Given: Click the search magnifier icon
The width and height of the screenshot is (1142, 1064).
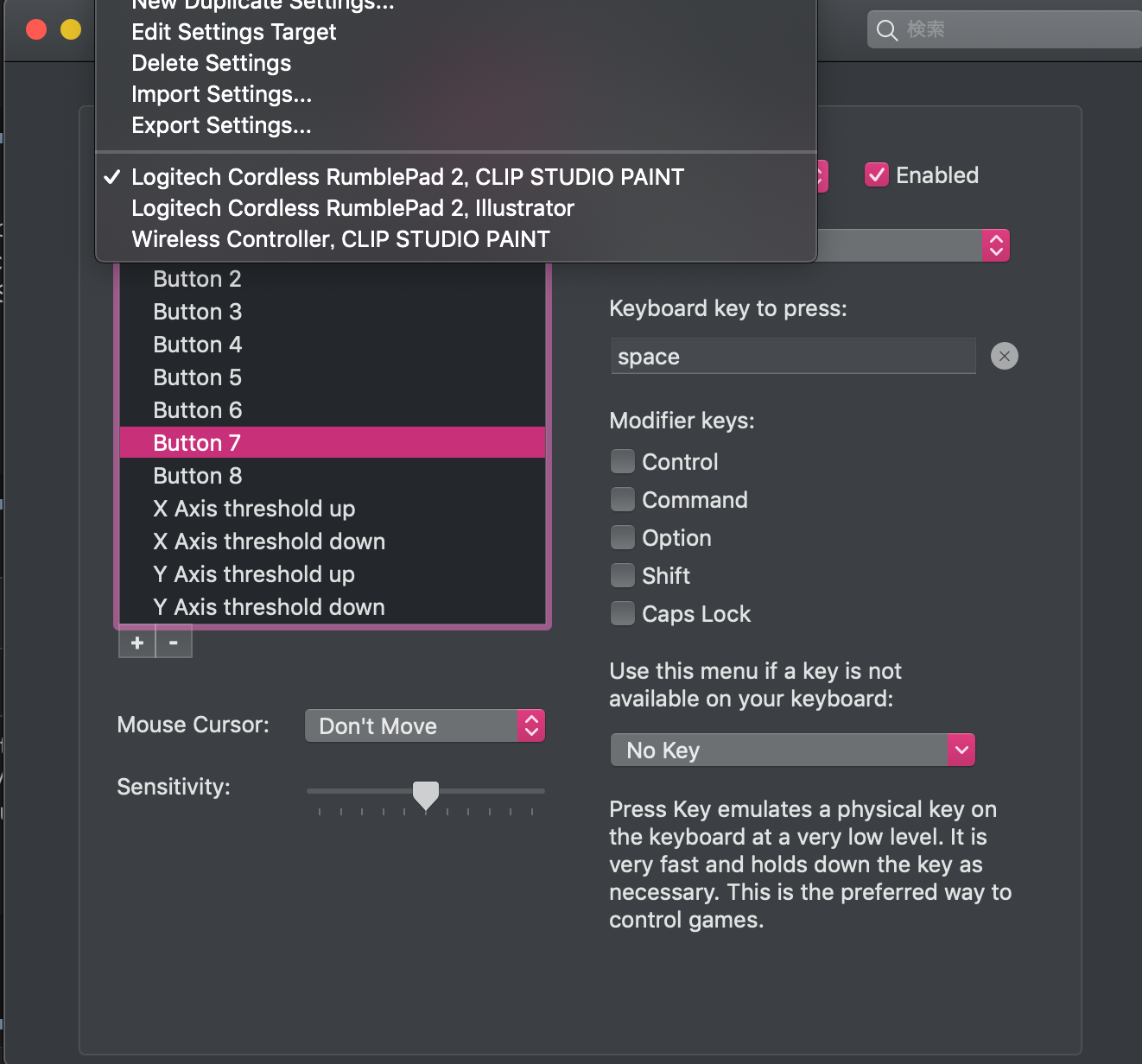Looking at the screenshot, I should 886,30.
